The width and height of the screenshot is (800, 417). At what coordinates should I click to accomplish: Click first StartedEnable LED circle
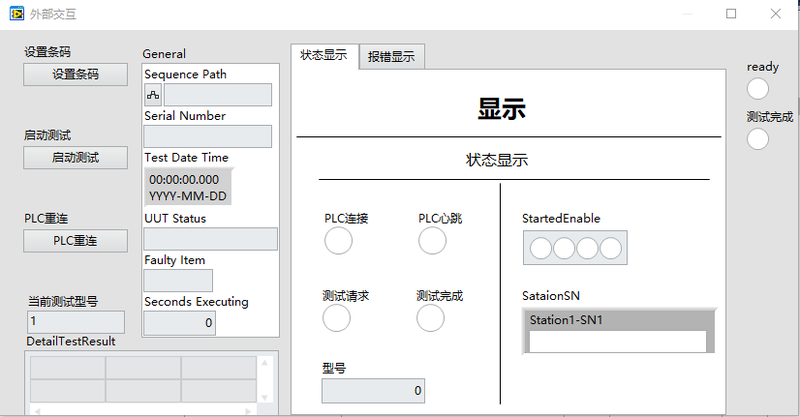coord(541,248)
